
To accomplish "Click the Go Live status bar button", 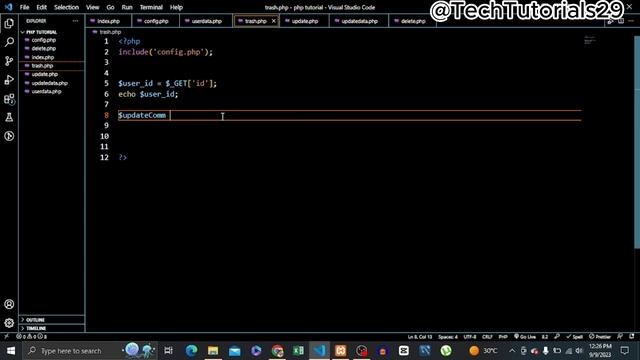I will [x=525, y=337].
